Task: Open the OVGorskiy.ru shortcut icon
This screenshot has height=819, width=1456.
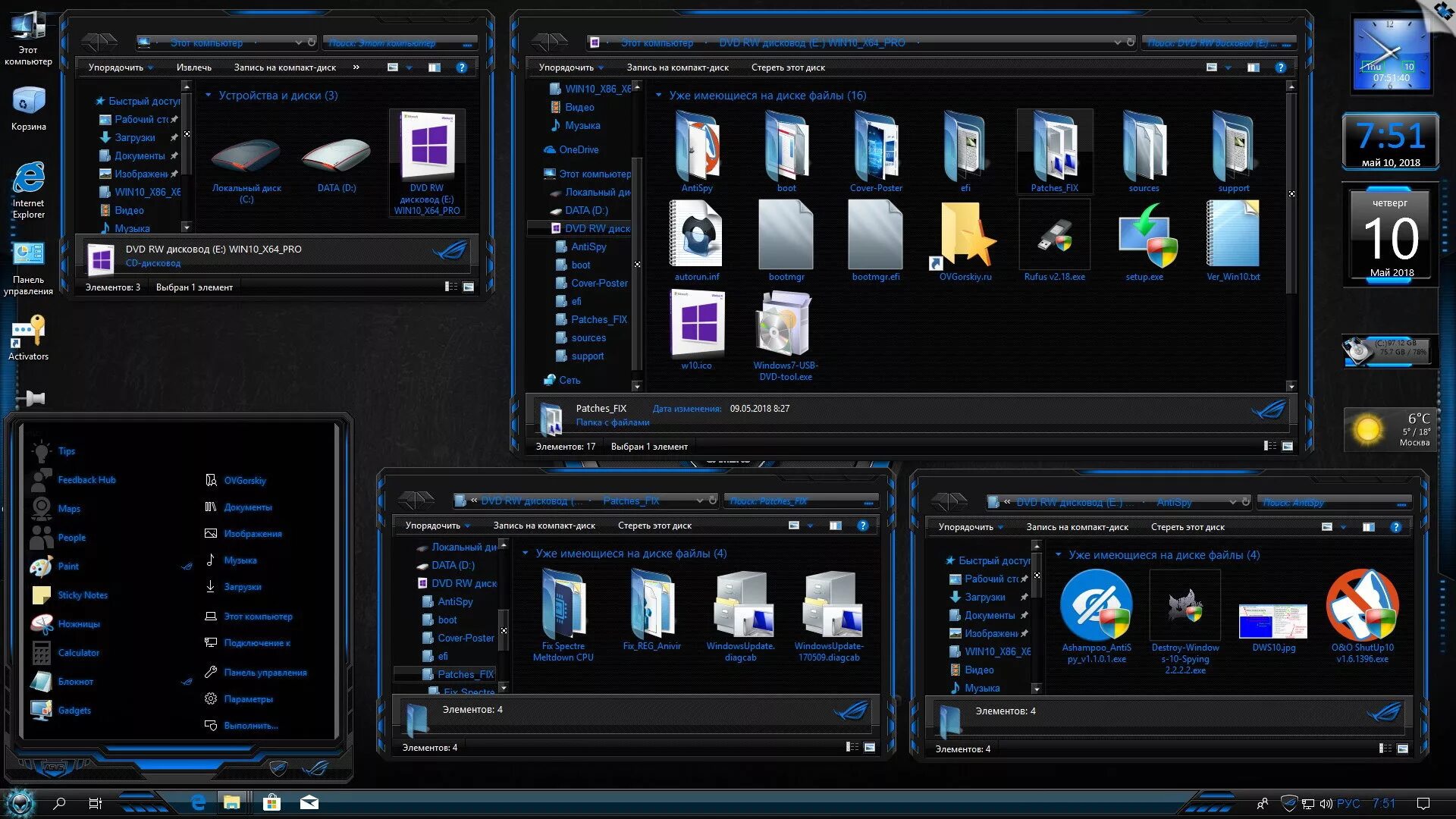Action: coord(965,240)
